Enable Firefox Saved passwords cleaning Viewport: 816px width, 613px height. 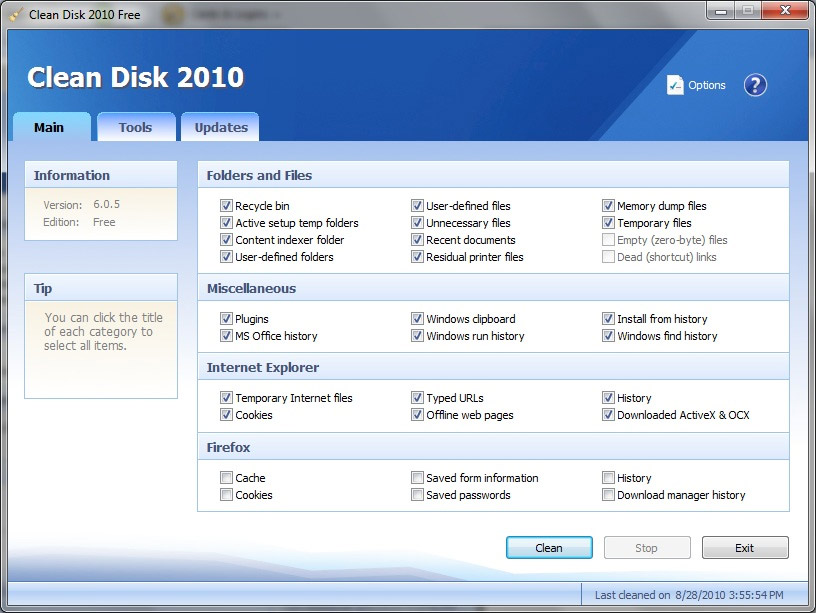(417, 495)
